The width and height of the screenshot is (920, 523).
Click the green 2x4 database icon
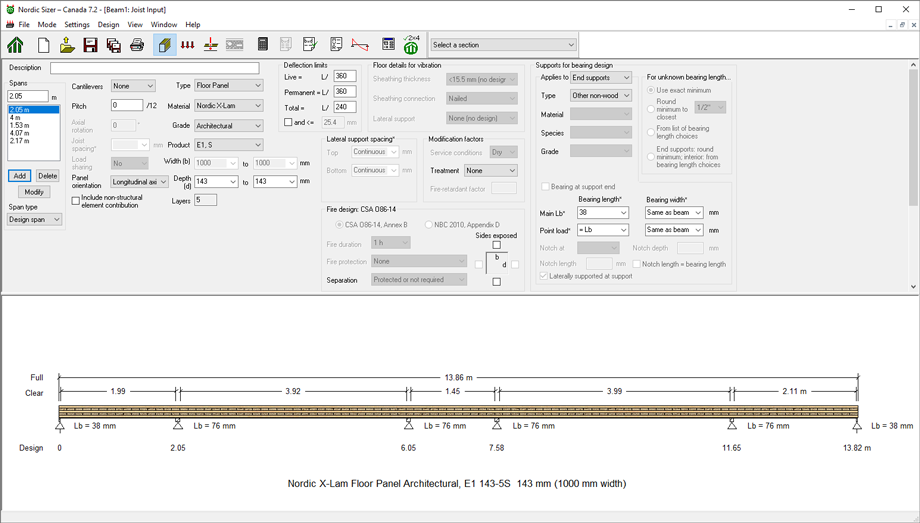(x=411, y=45)
